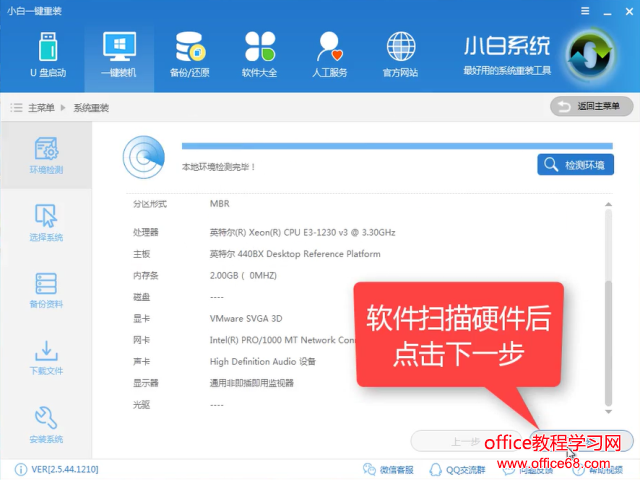Click the 本地环境检测完毕 status text
Viewport: 640px width, 480px height.
pos(218,167)
